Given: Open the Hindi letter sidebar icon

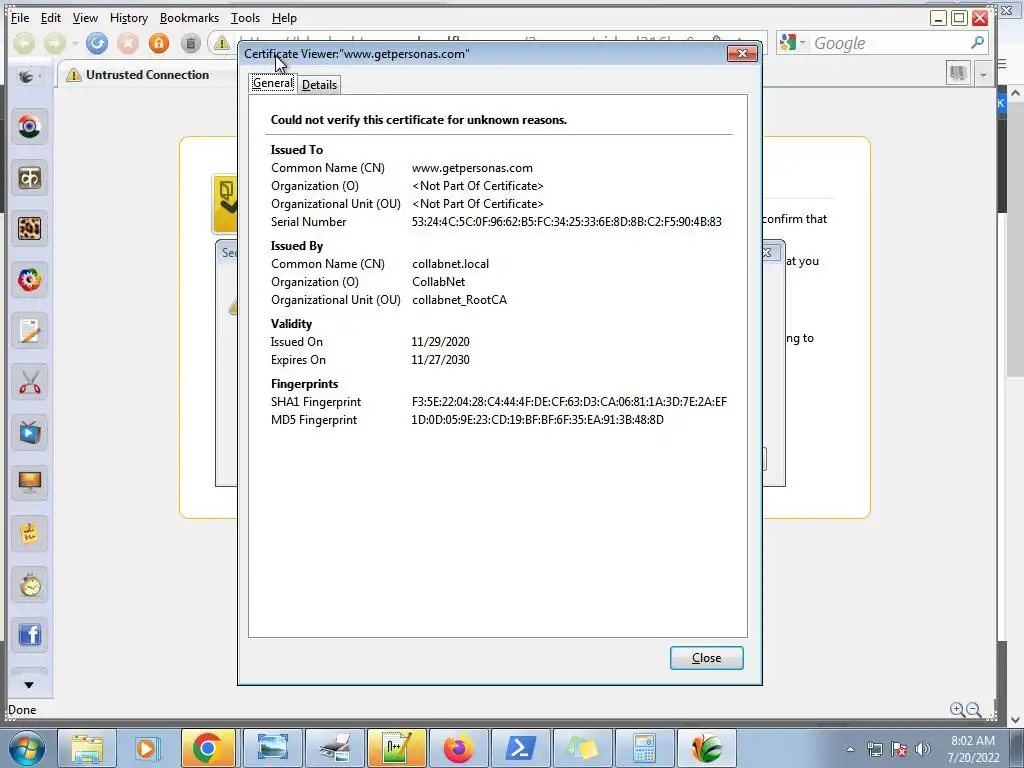Looking at the screenshot, I should (29, 178).
